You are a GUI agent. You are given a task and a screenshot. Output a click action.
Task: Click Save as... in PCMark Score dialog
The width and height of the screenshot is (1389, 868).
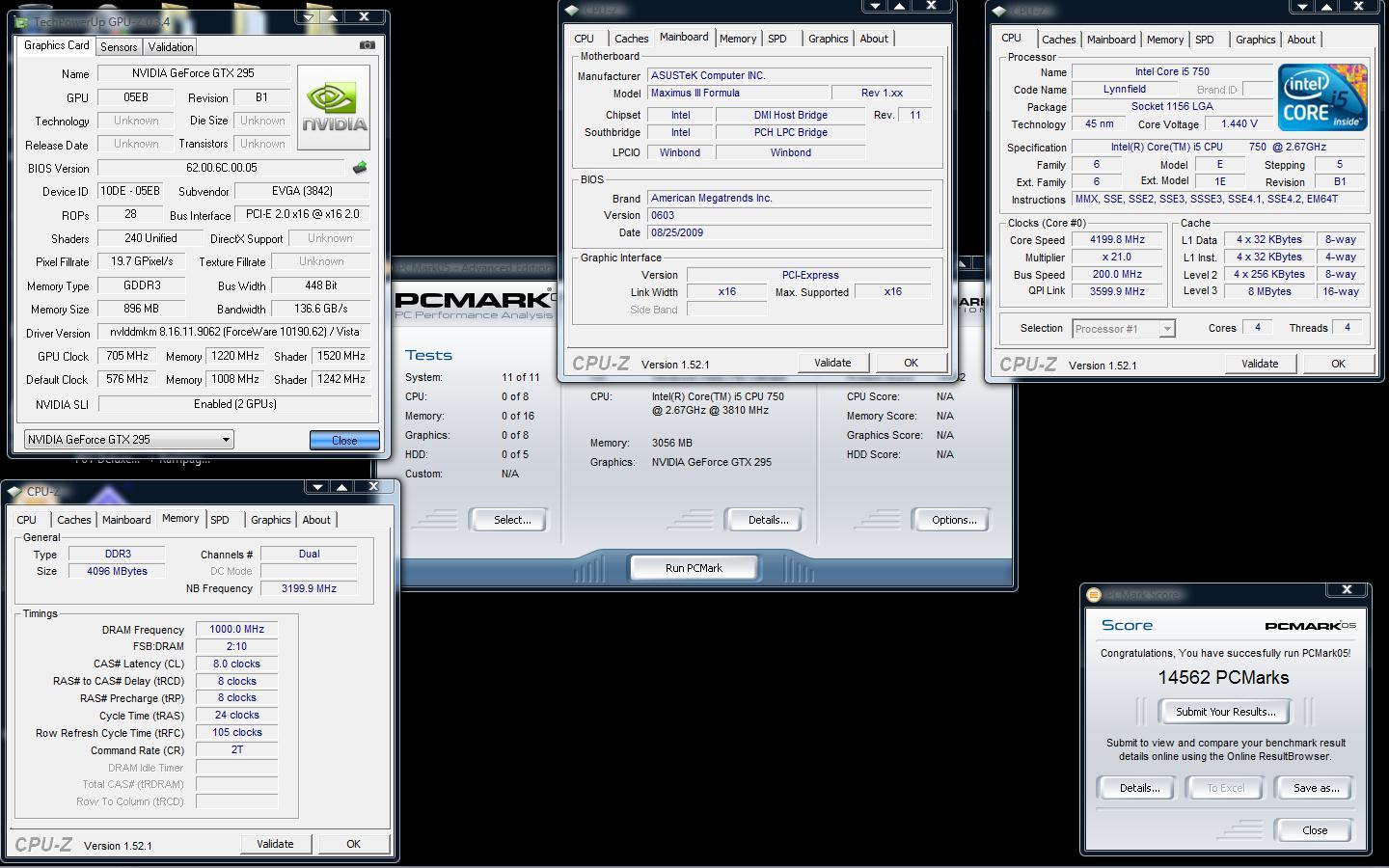point(1317,788)
